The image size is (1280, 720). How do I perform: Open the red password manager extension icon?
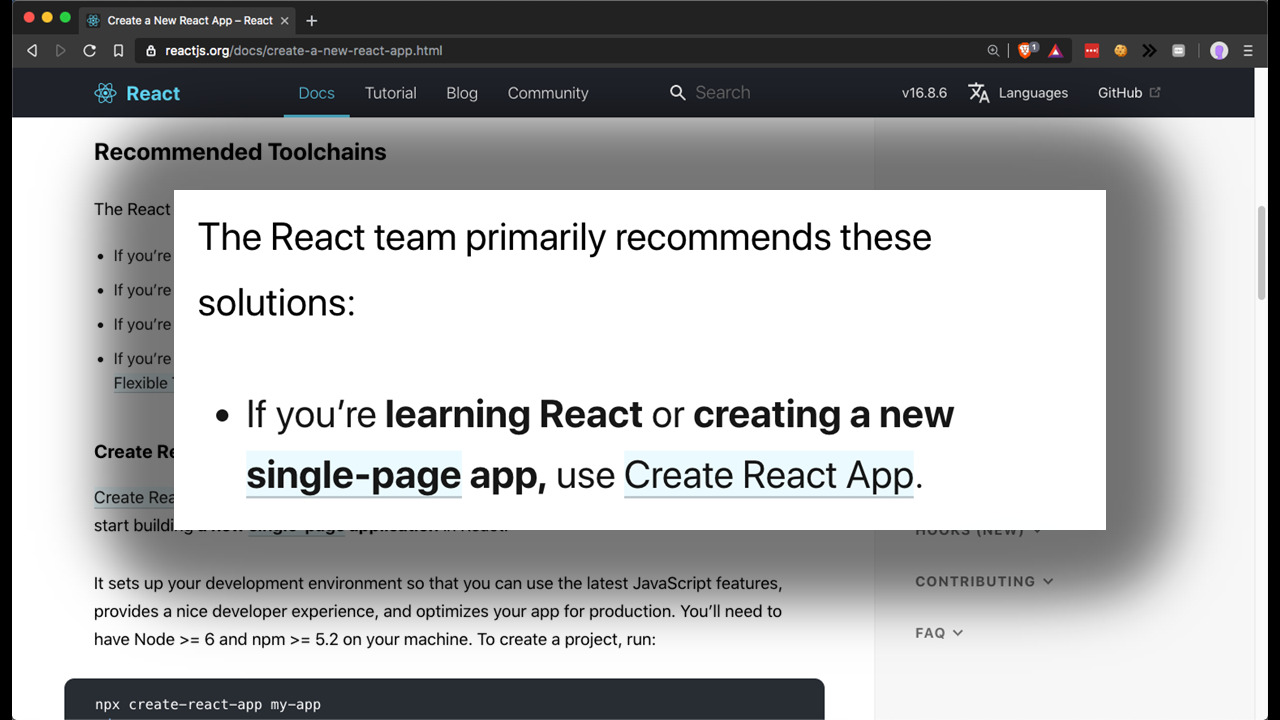click(x=1092, y=50)
